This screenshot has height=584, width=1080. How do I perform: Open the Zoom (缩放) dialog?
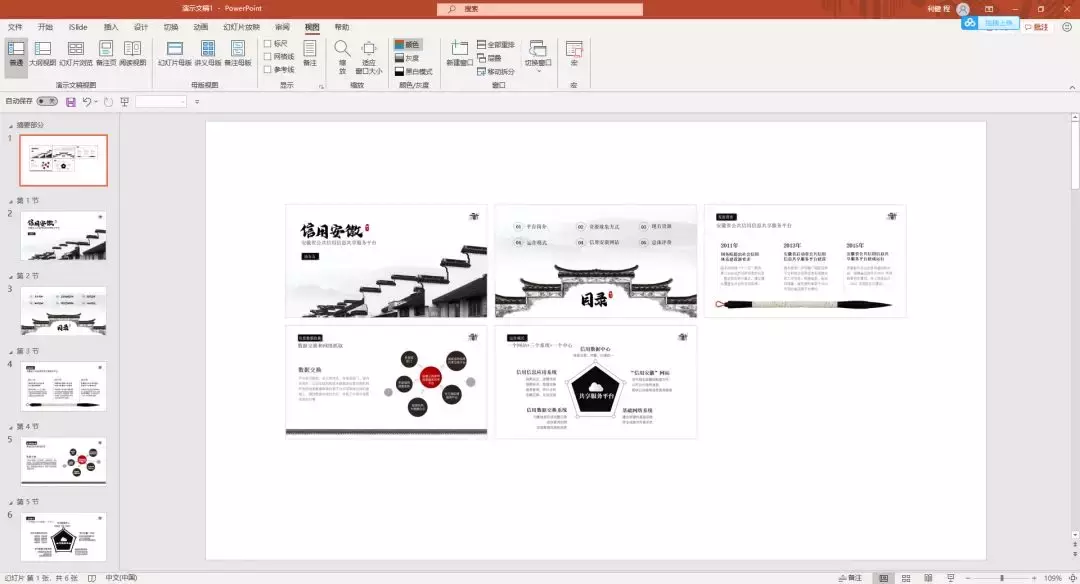(342, 56)
